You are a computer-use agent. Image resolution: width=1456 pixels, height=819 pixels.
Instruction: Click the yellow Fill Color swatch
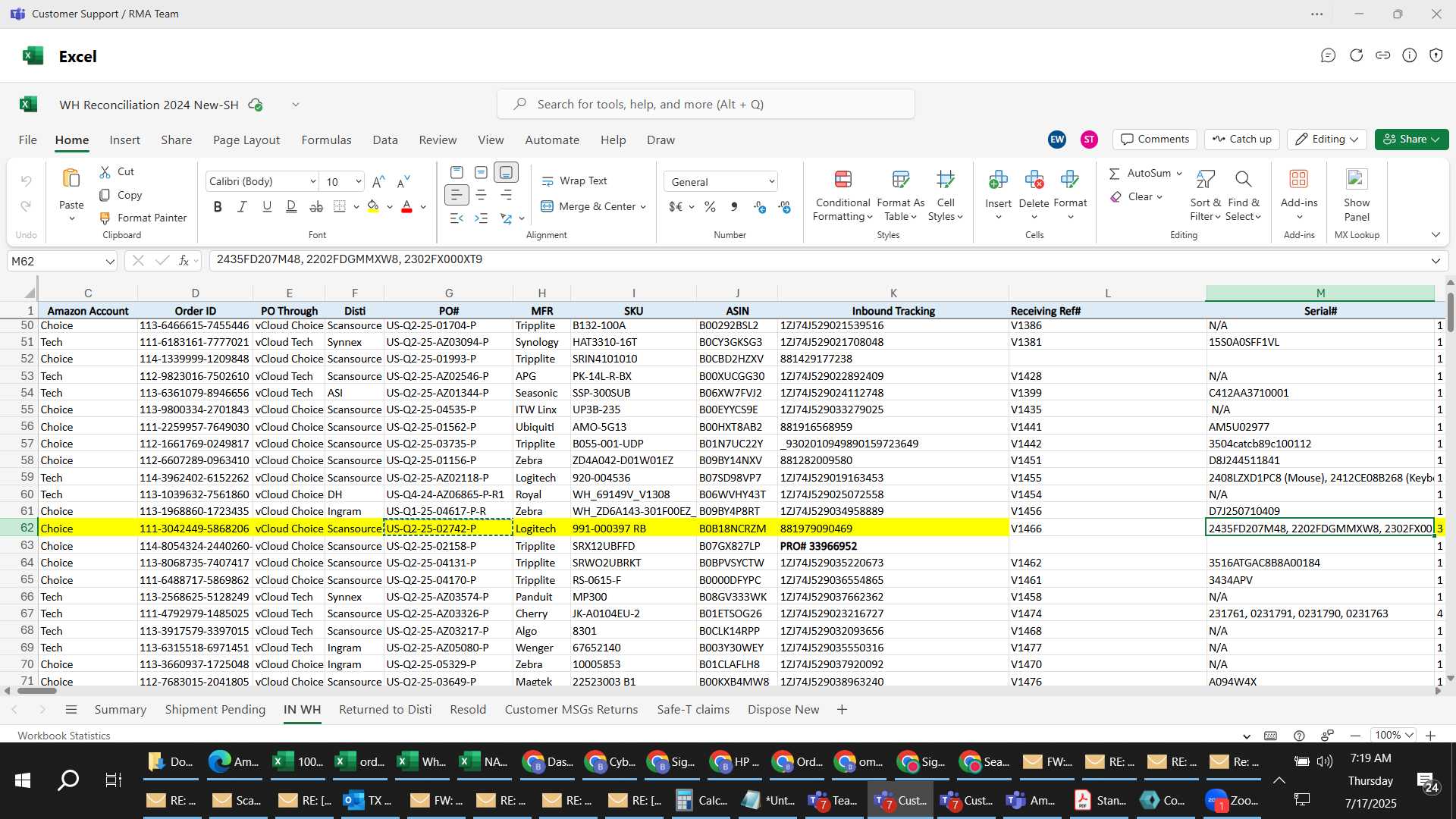372,207
